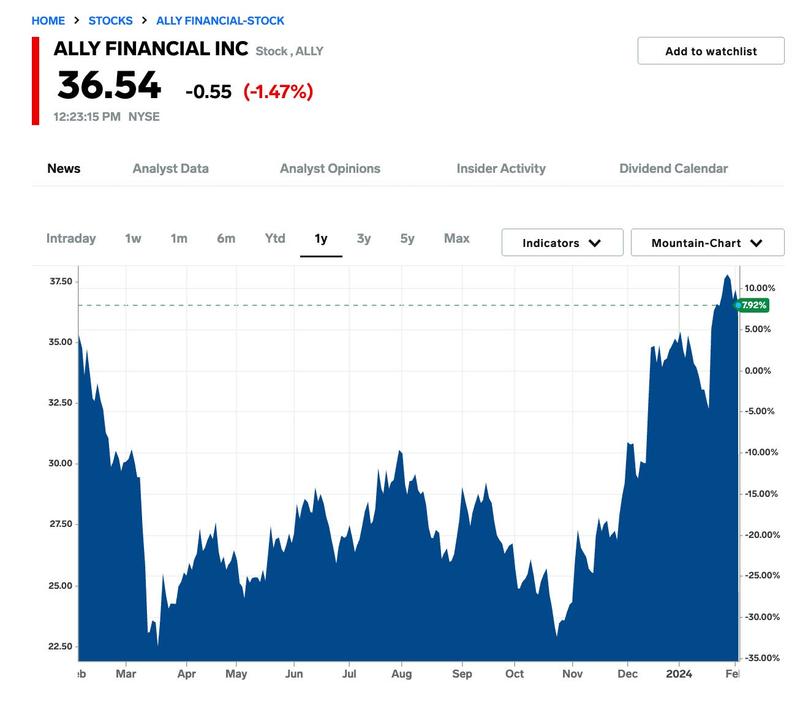Open Analyst Data tab
This screenshot has width=800, height=701.
(170, 168)
